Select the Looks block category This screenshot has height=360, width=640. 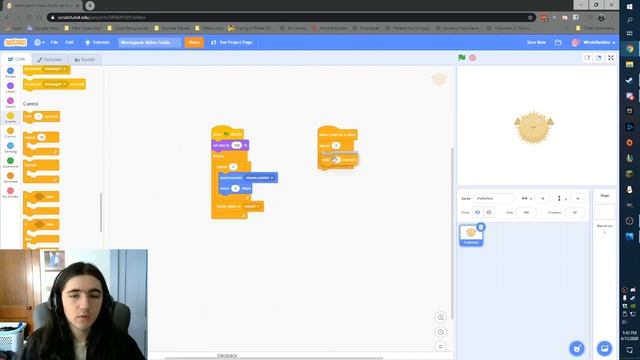pyautogui.click(x=10, y=88)
